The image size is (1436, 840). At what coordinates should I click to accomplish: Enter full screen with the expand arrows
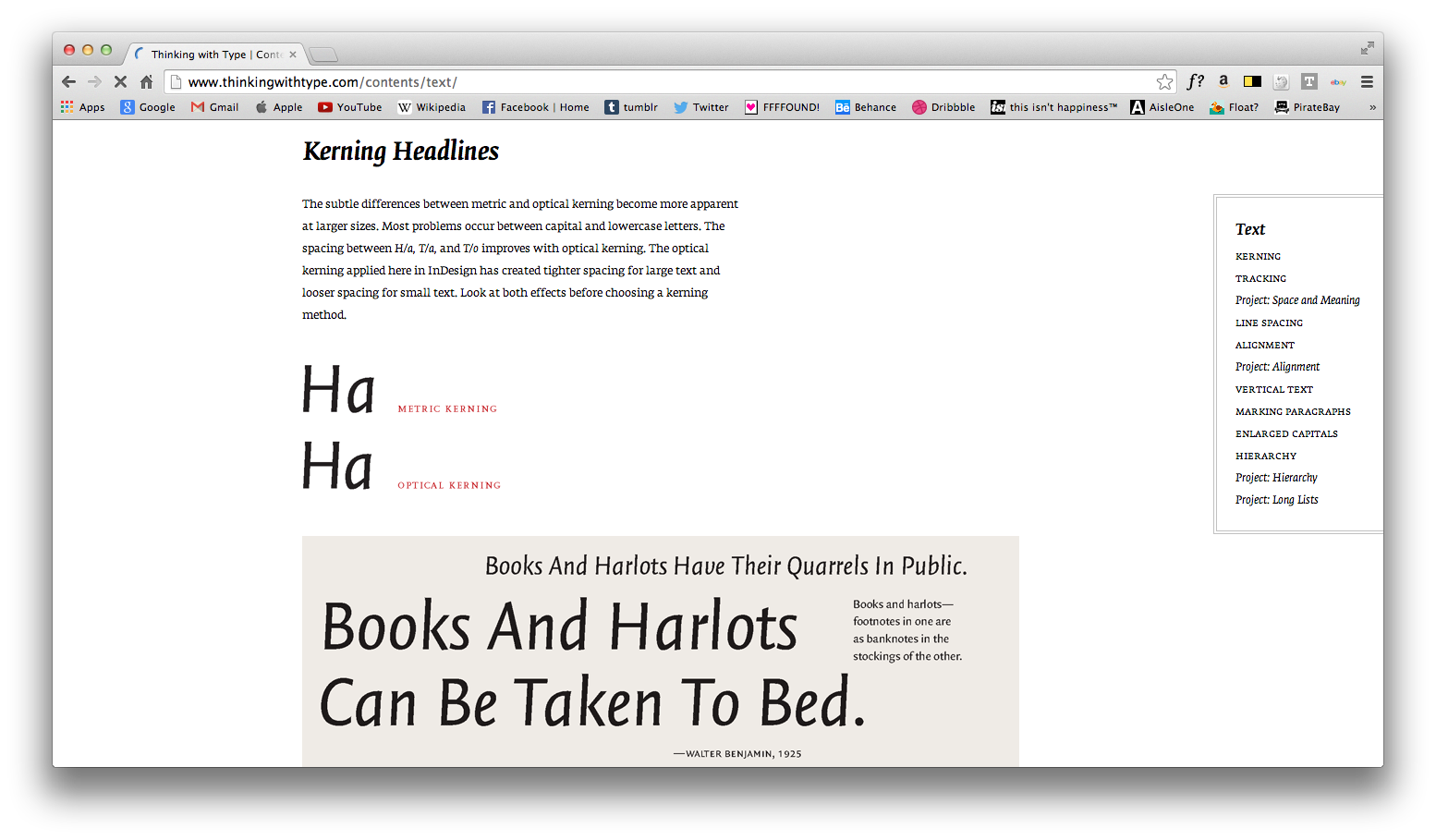[1367, 48]
